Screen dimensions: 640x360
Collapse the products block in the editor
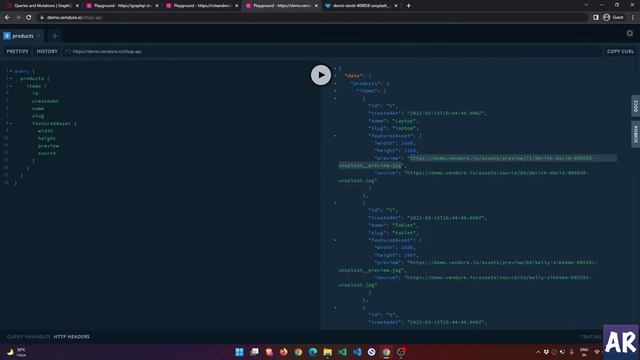11,78
